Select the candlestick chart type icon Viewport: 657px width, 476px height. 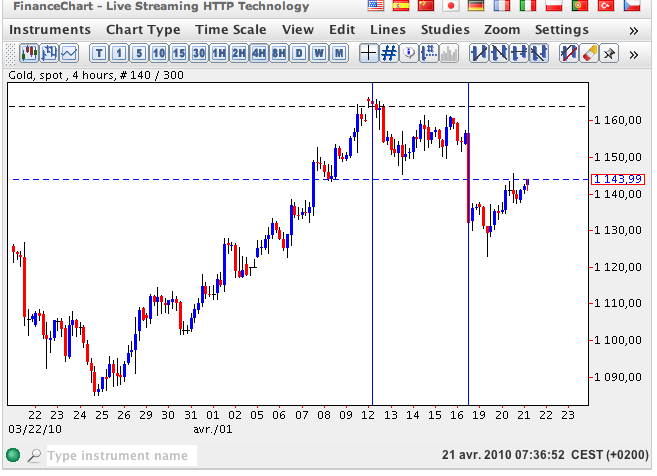tap(30, 52)
